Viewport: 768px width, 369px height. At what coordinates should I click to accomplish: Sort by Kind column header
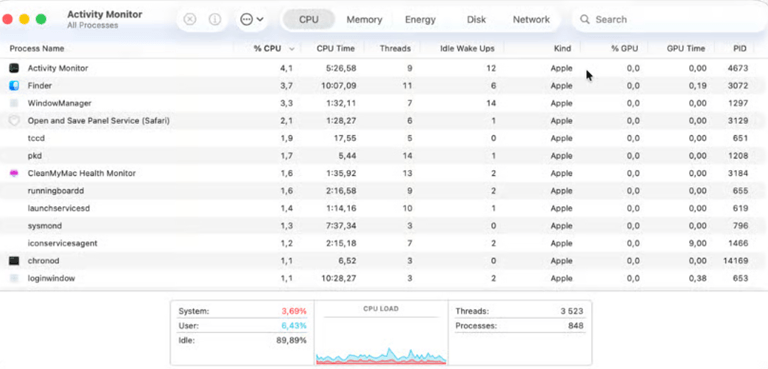click(562, 49)
